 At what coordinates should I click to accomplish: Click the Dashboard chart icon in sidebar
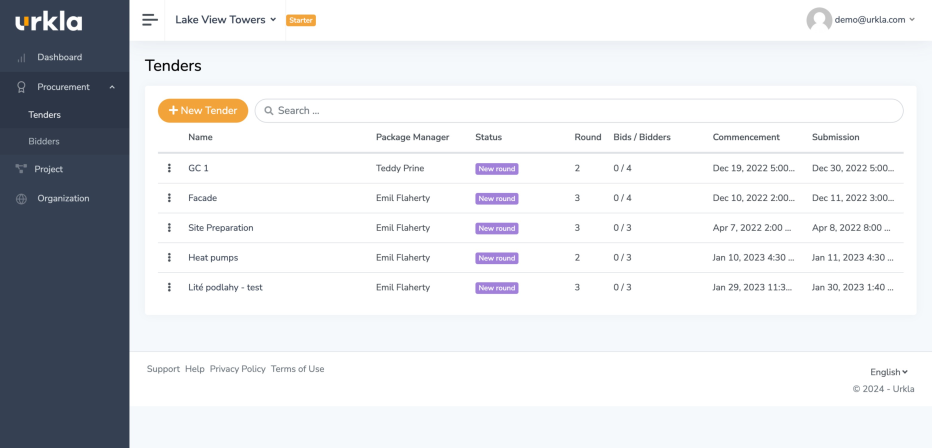coord(21,58)
